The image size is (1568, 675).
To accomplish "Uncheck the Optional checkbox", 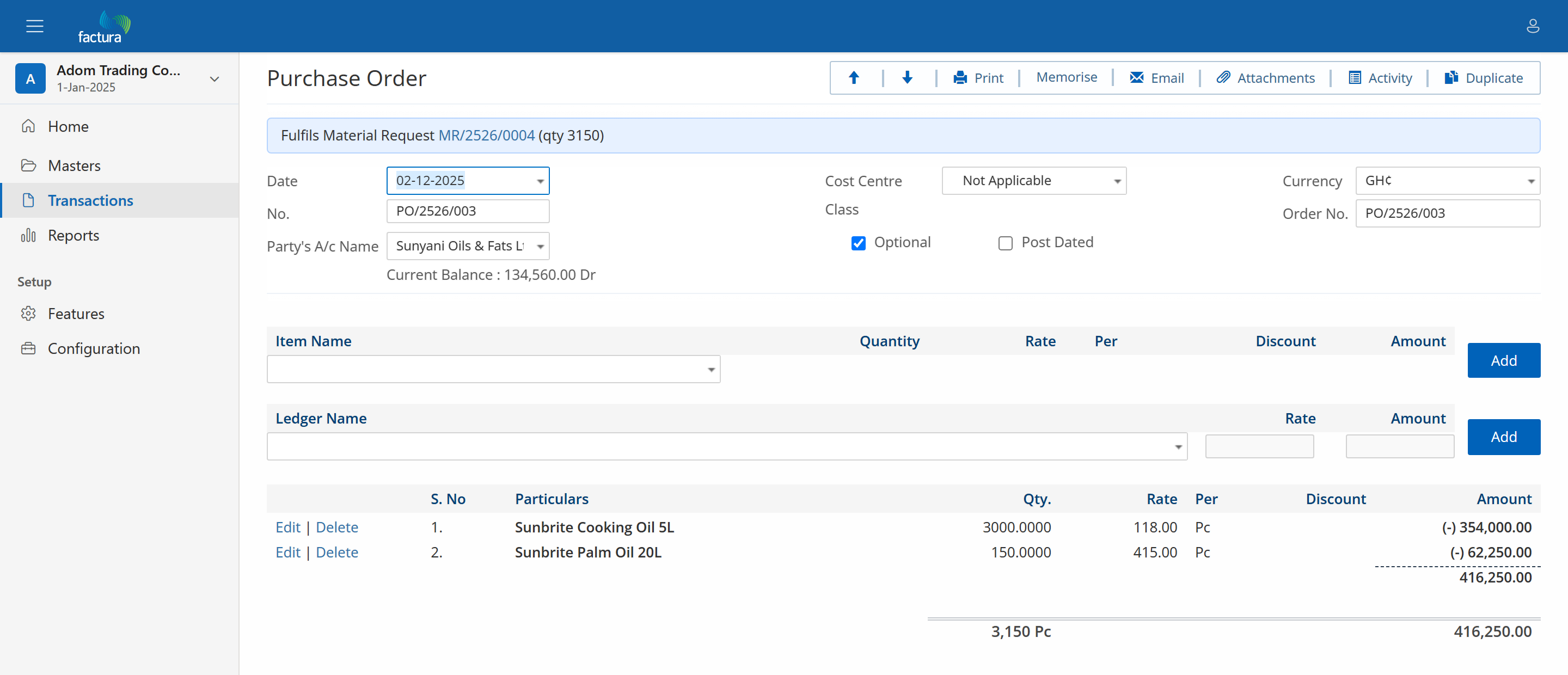I will pos(858,243).
